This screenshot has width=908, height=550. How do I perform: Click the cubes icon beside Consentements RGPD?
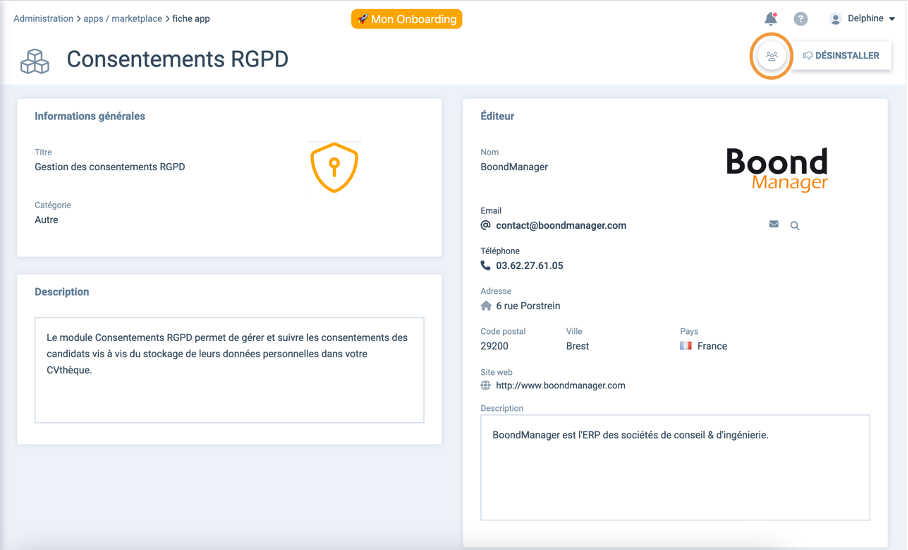(35, 61)
